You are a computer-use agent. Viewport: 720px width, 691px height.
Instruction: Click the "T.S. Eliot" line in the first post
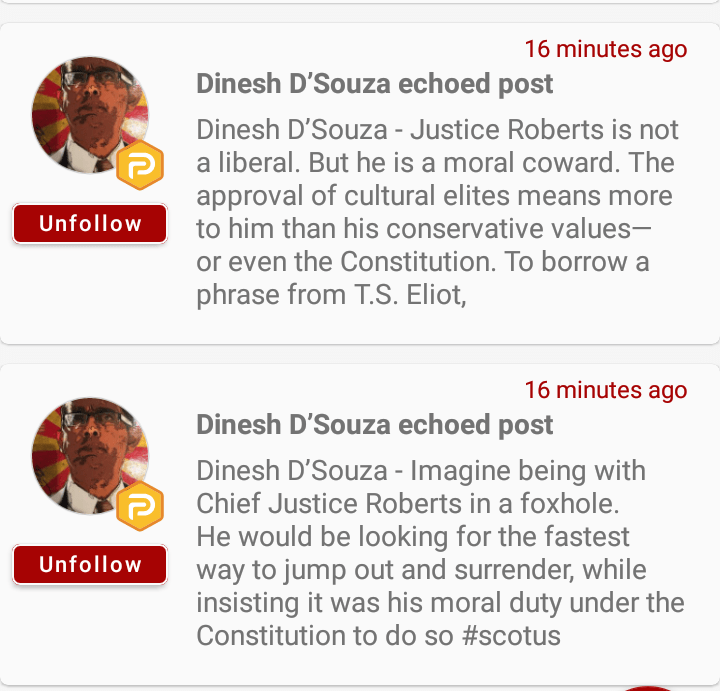[331, 295]
